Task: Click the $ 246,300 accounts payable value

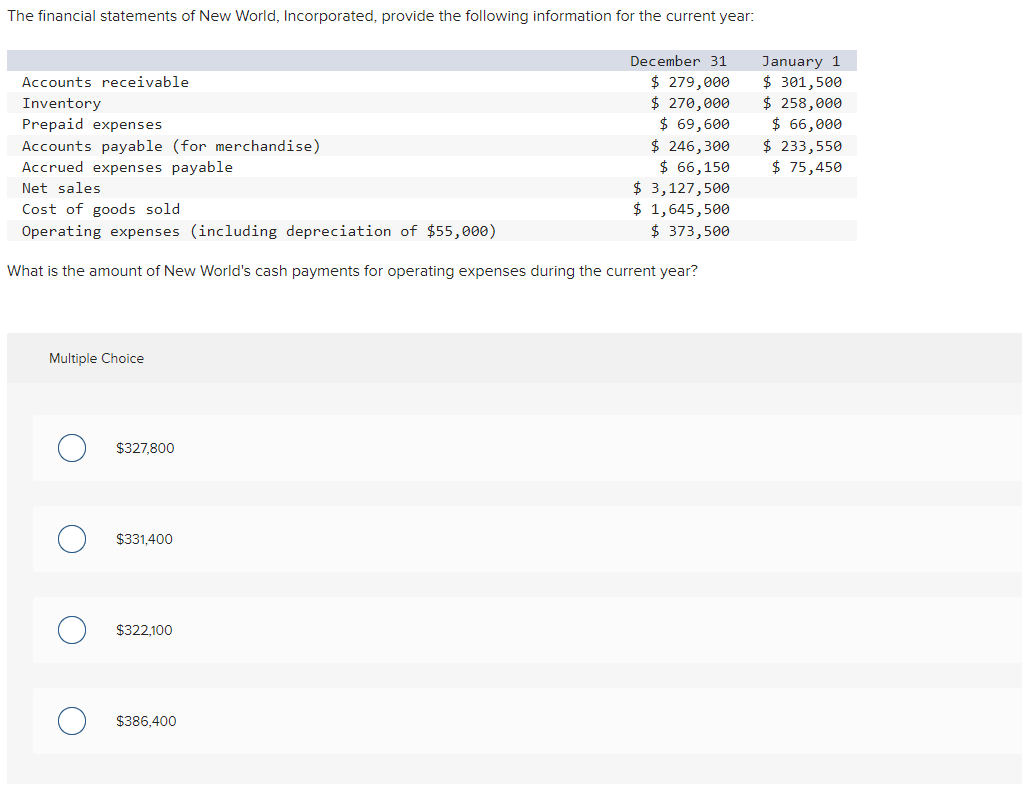Action: 690,146
